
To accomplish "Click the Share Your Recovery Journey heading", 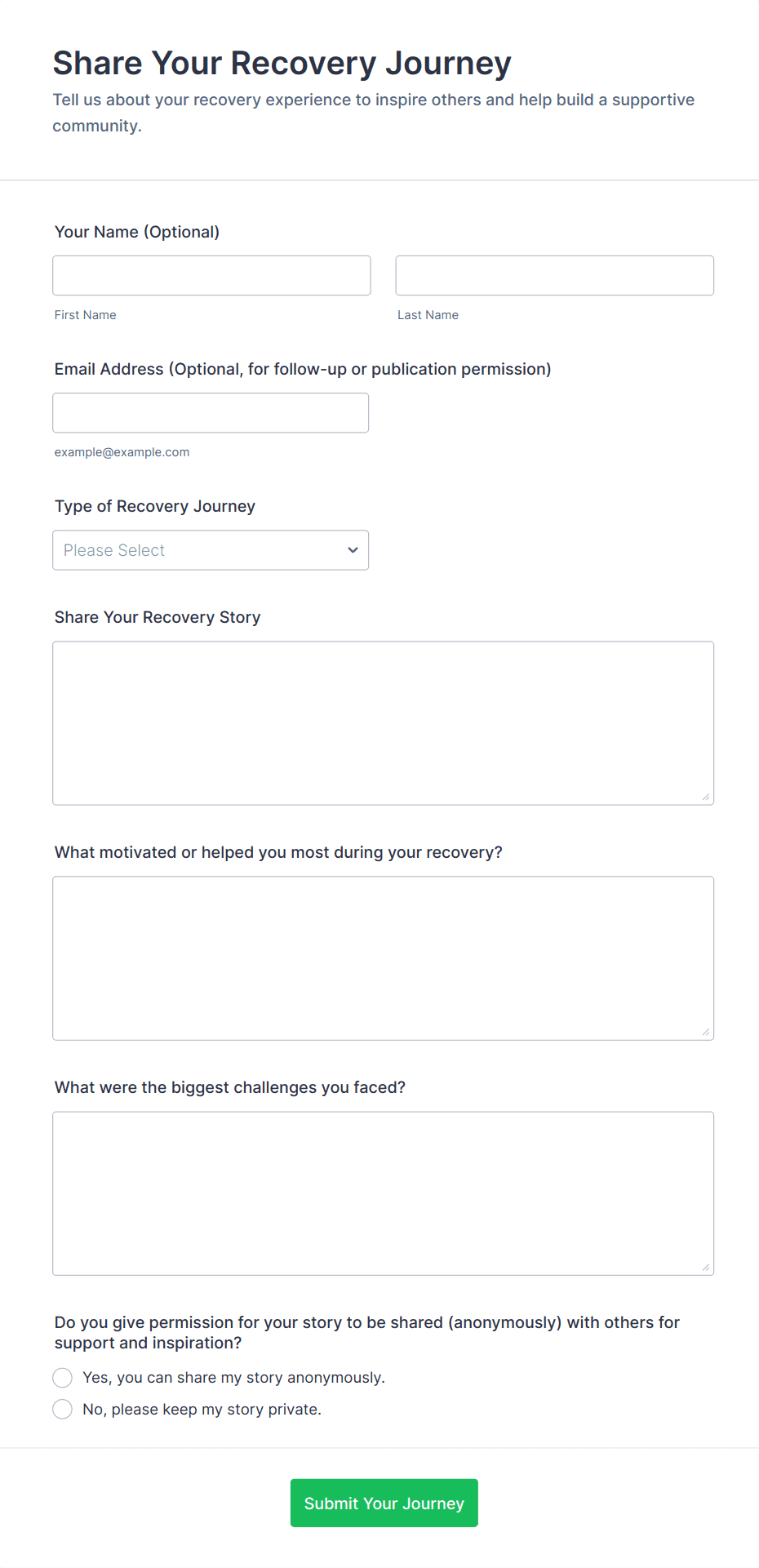I will (x=282, y=64).
